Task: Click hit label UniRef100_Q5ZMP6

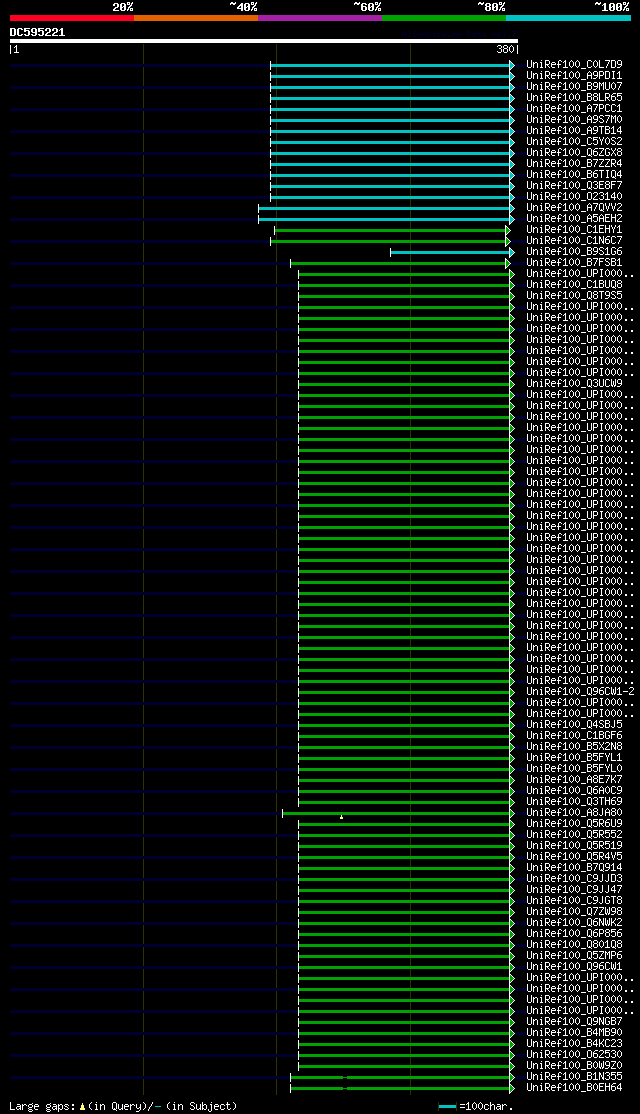Action: point(575,956)
